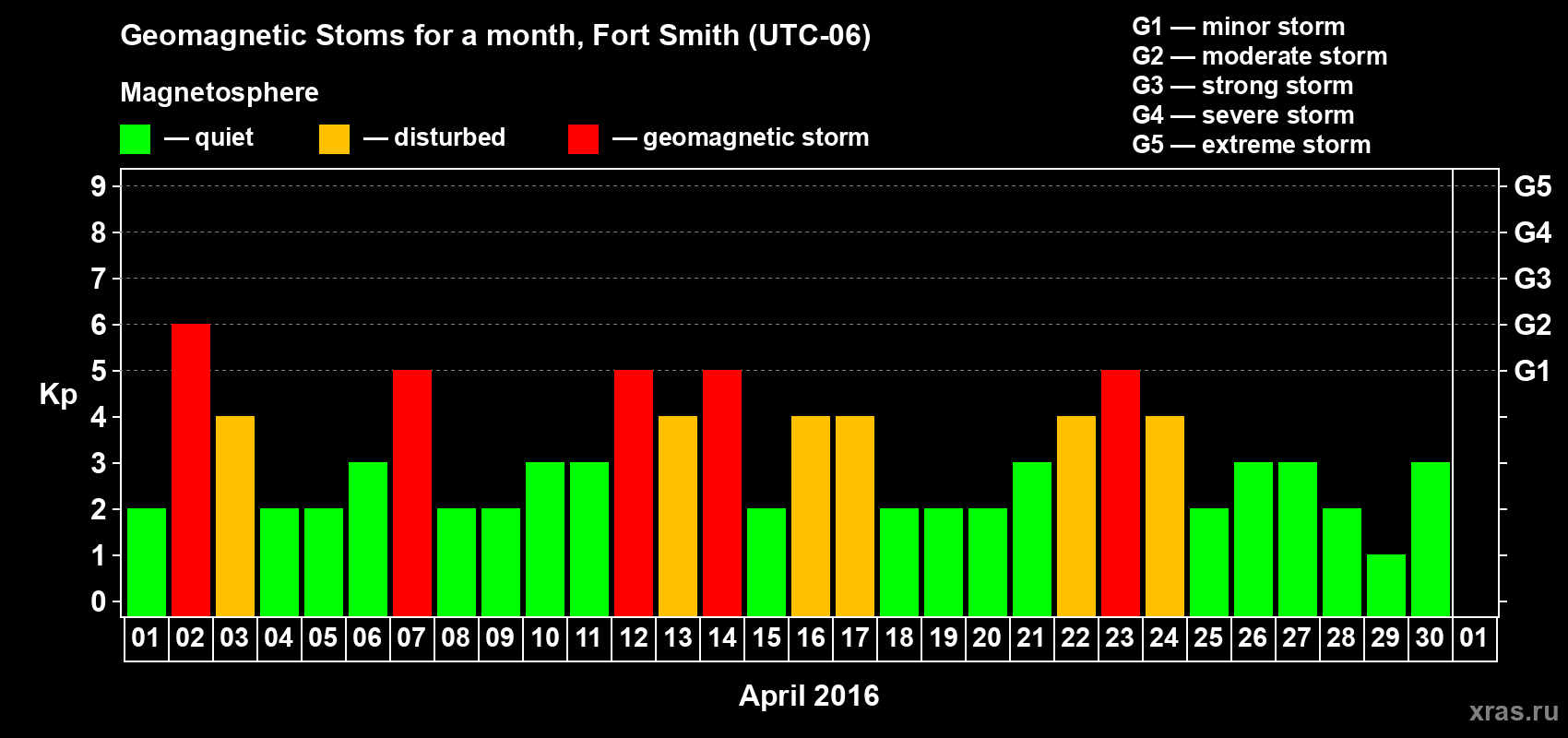
Task: Click the orange disturbed legend swatch
Action: (x=334, y=139)
